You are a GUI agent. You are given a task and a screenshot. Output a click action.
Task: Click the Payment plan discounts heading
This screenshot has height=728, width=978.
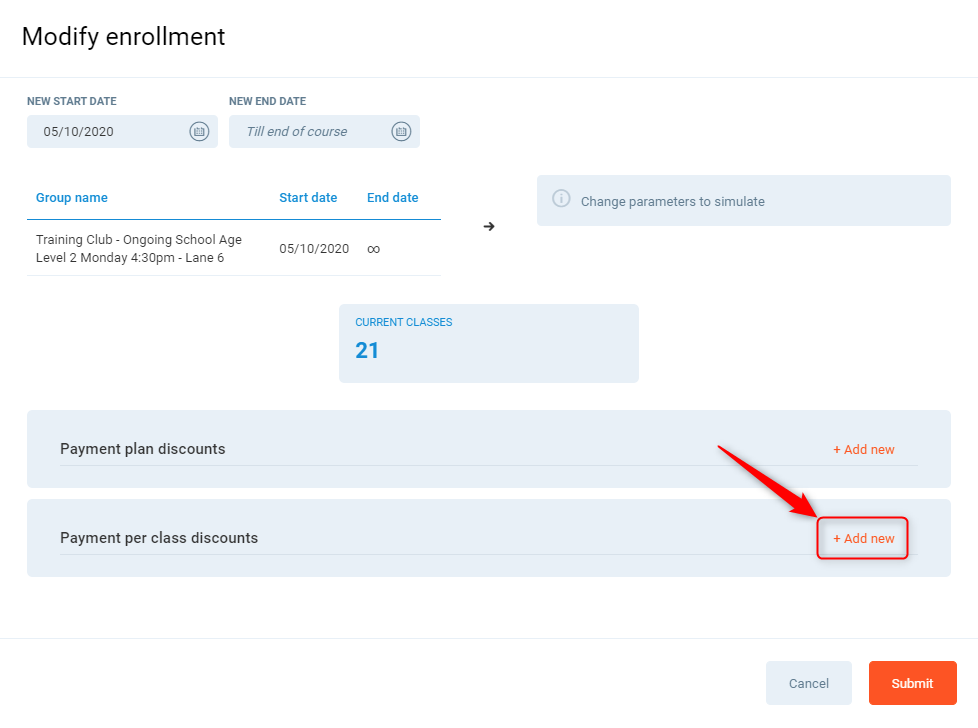pyautogui.click(x=143, y=449)
